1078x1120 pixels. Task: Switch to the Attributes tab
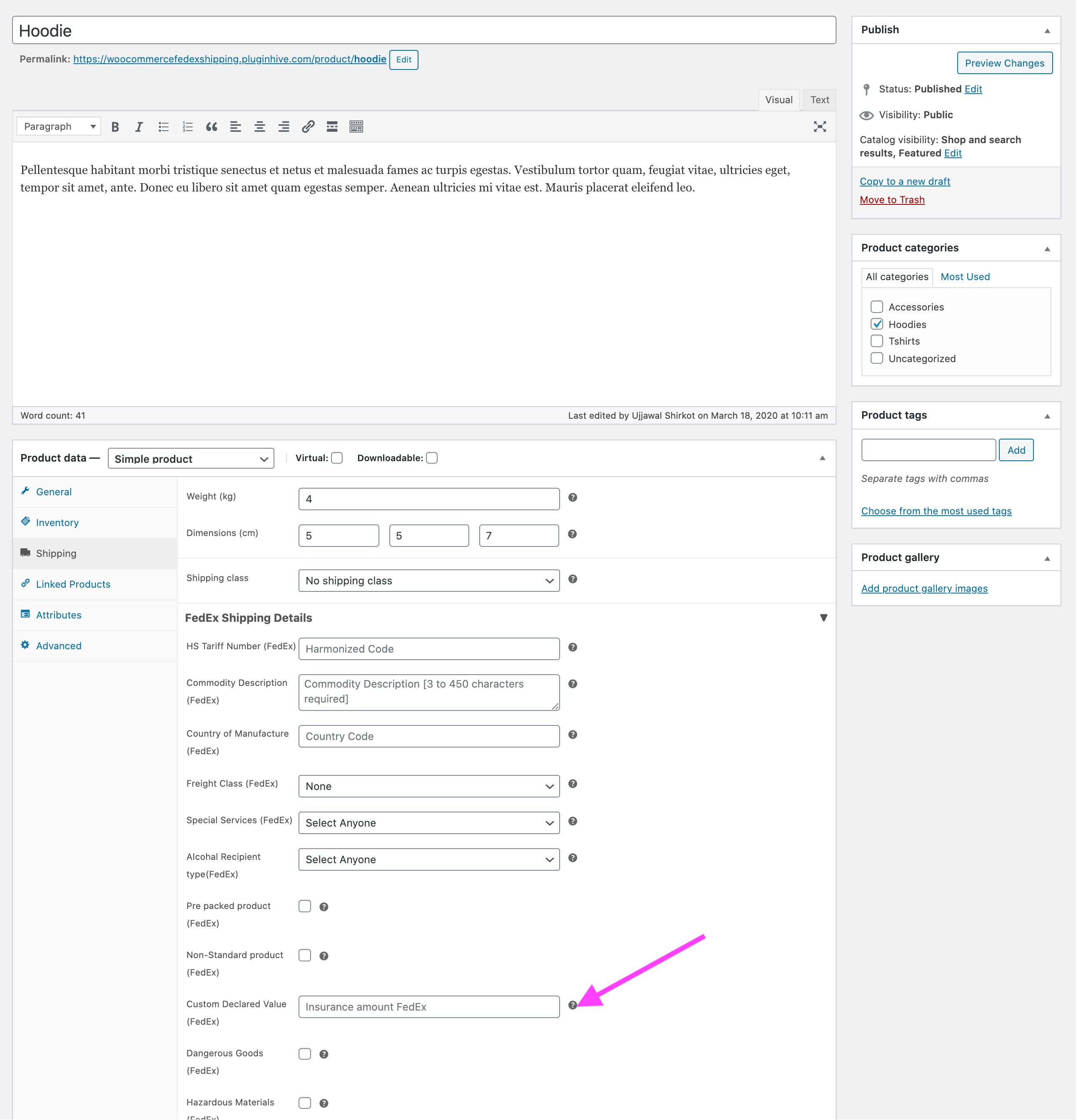[57, 614]
